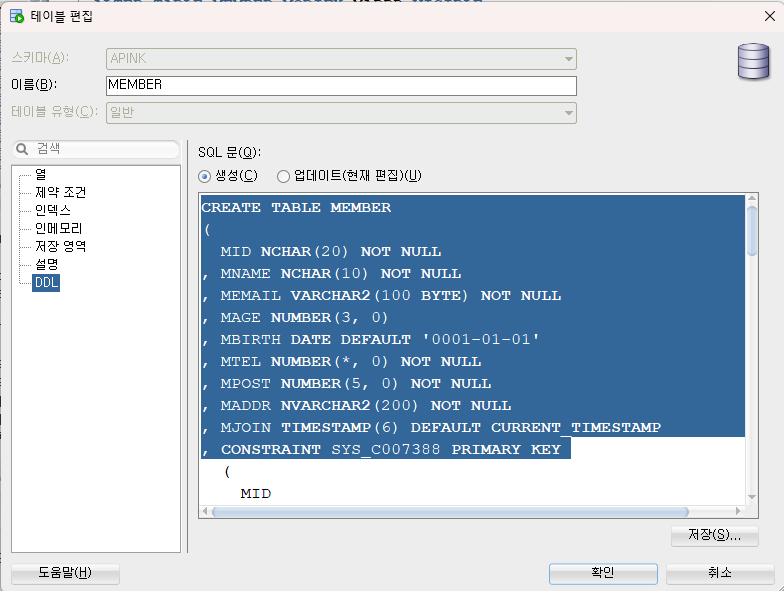Viewport: 784px width, 591px height.
Task: Select 저장 영역 in the tree
Action: (60, 246)
